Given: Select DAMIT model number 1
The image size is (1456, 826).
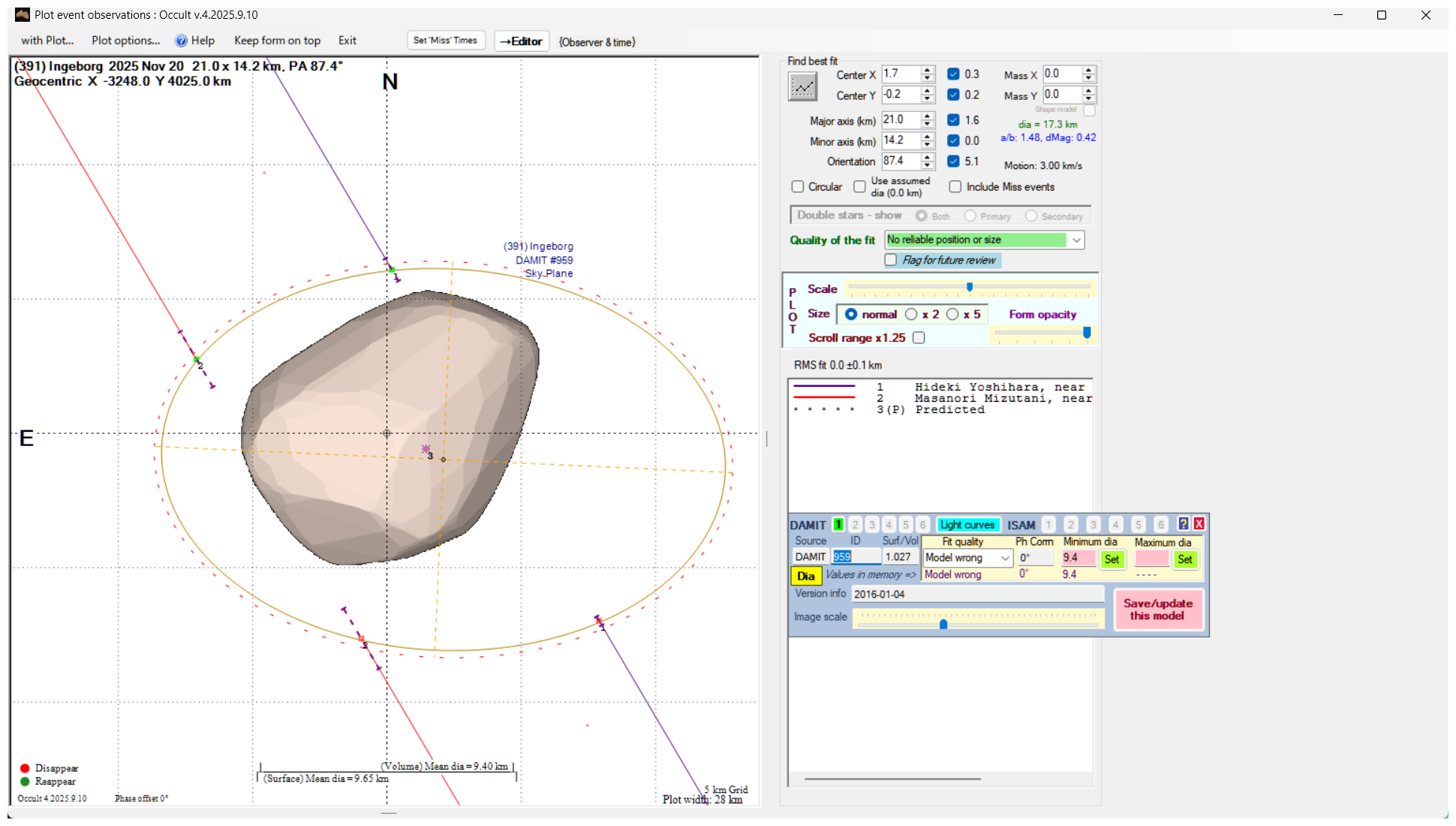Looking at the screenshot, I should (x=838, y=525).
